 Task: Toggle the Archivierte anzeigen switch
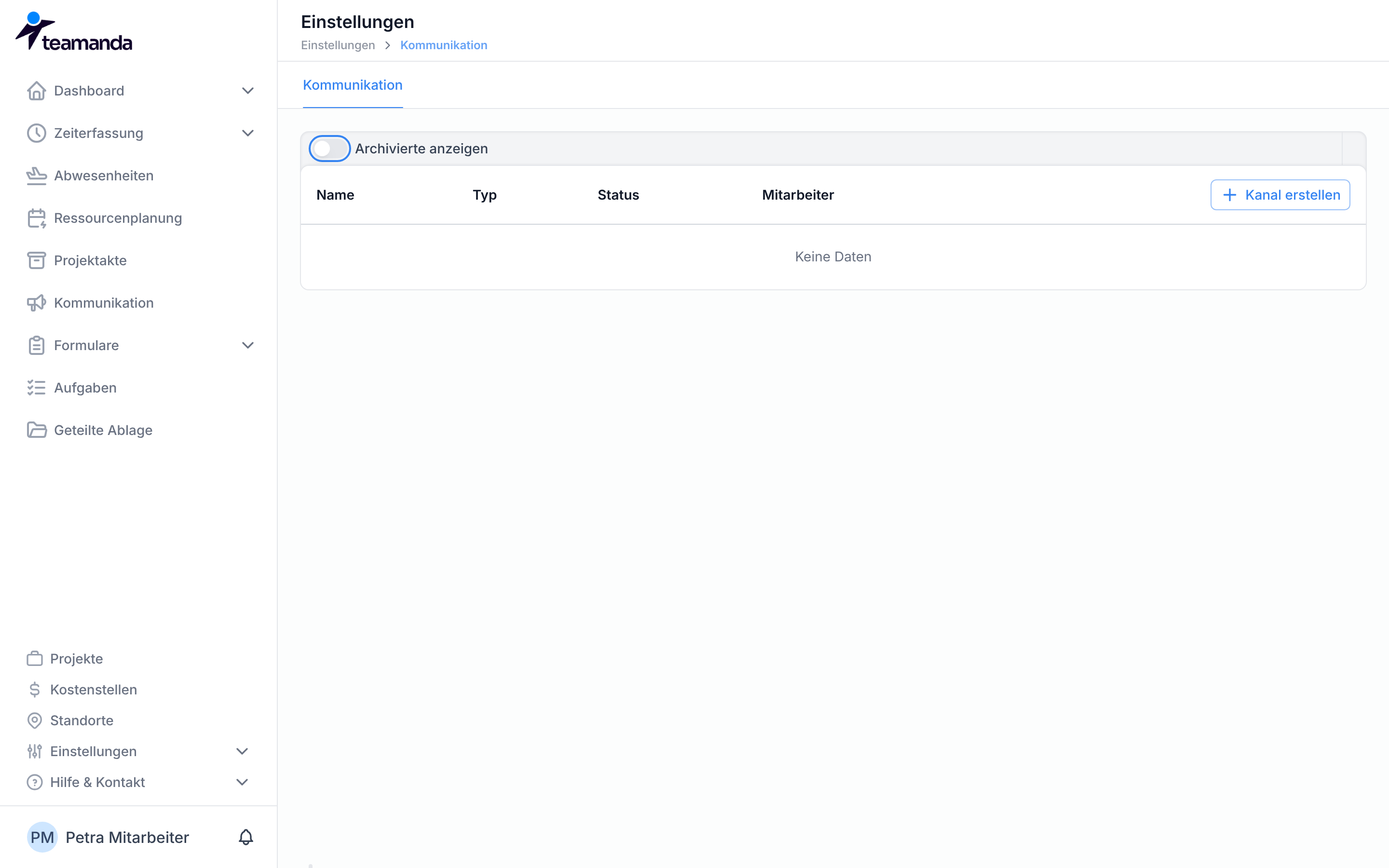tap(329, 149)
